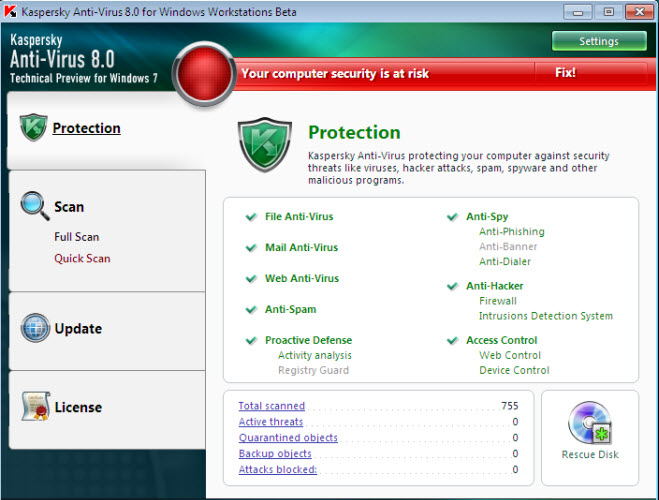This screenshot has height=500, width=659.
Task: Click the security at risk message banner
Action: point(335,74)
